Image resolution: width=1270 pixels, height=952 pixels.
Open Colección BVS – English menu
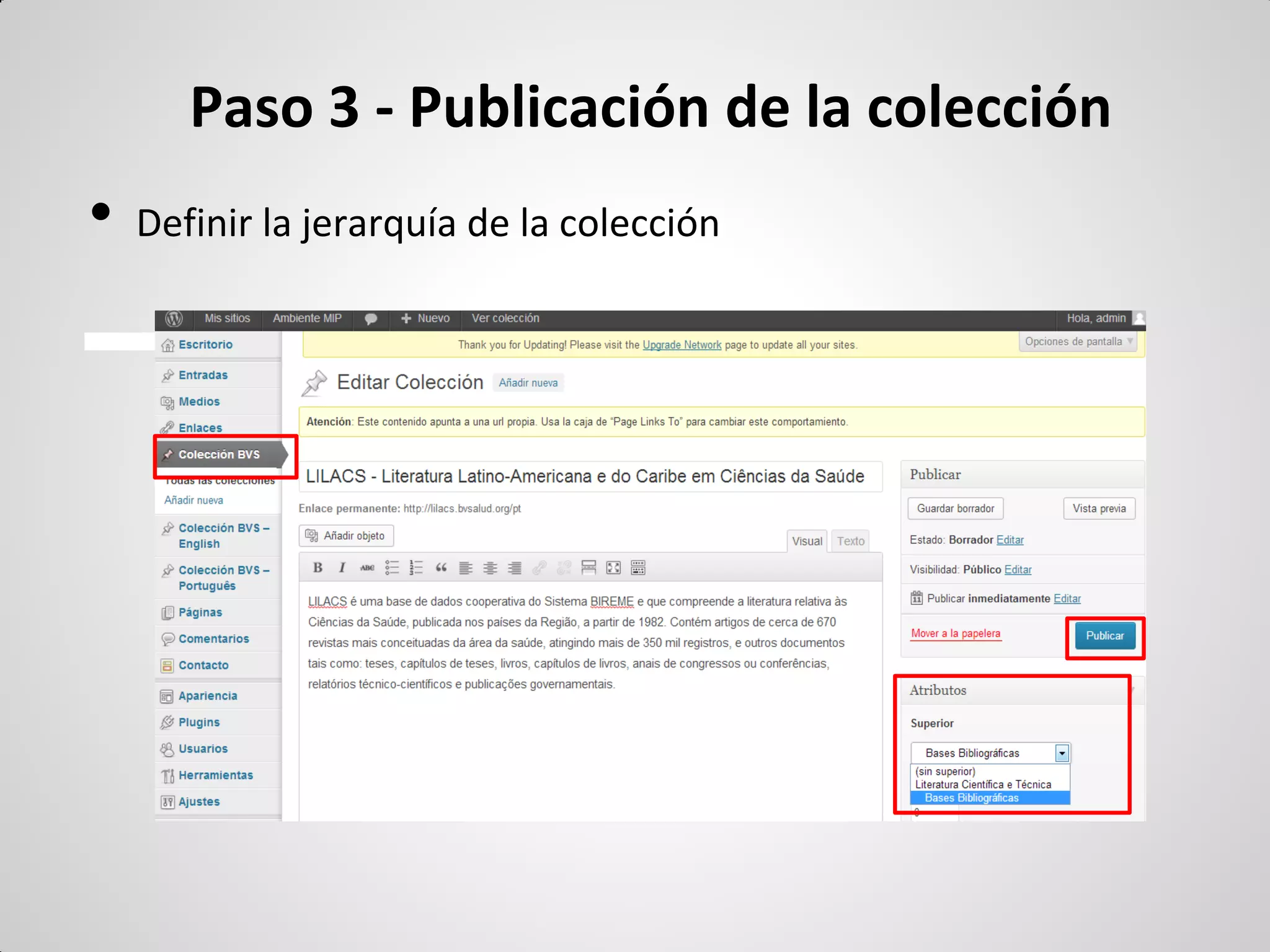224,535
